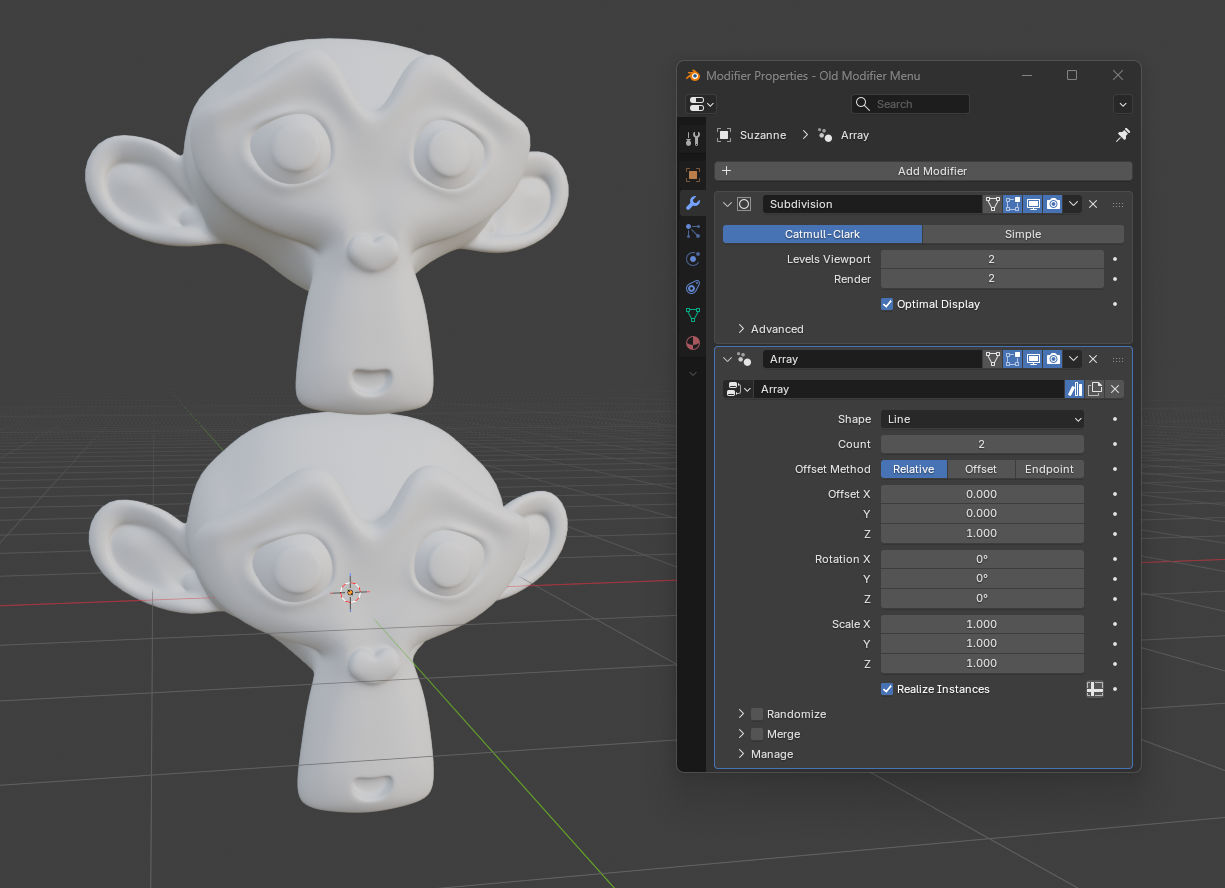This screenshot has height=888, width=1225.
Task: Toggle fake user on the Array node group
Action: [x=1074, y=389]
